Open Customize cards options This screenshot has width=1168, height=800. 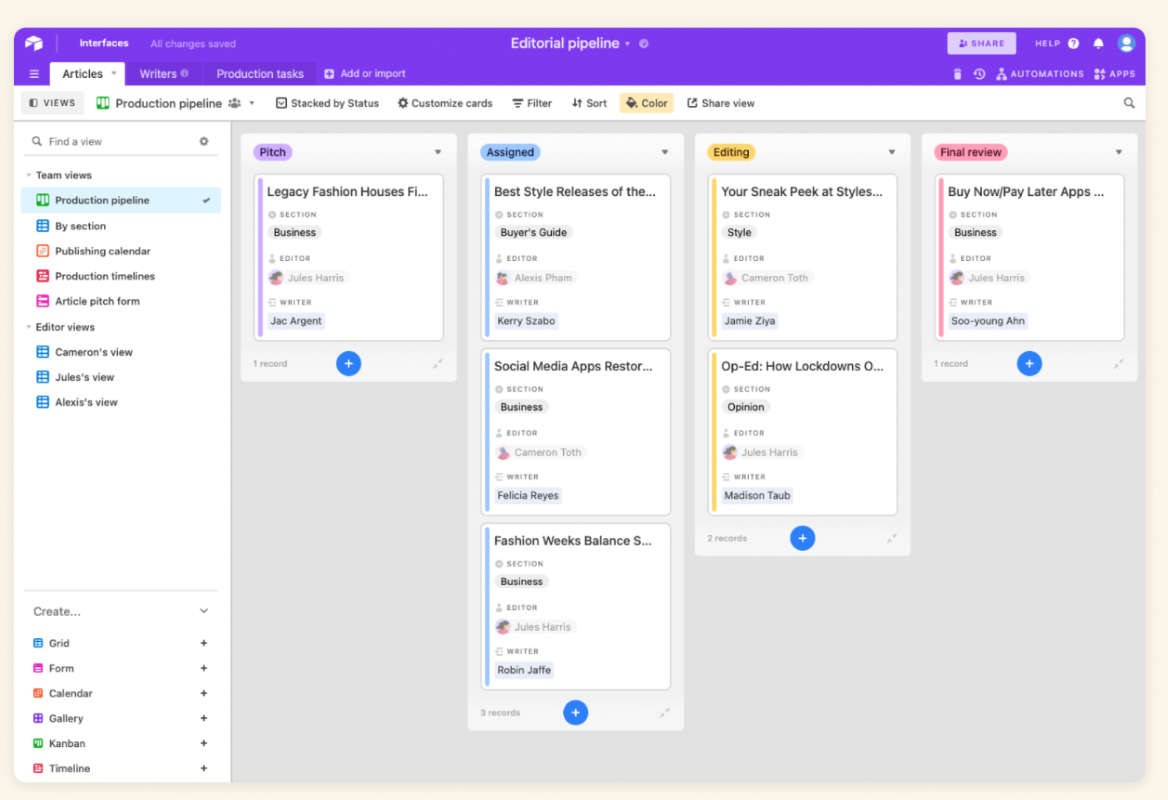(445, 103)
